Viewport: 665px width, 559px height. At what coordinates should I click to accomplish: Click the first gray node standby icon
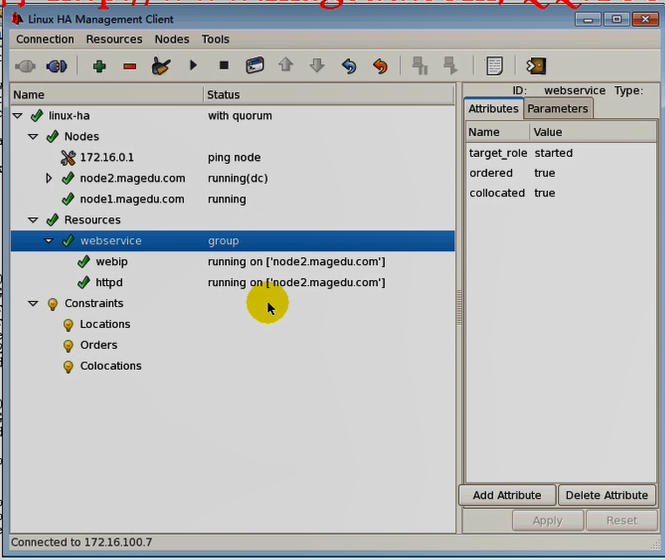pyautogui.click(x=420, y=66)
